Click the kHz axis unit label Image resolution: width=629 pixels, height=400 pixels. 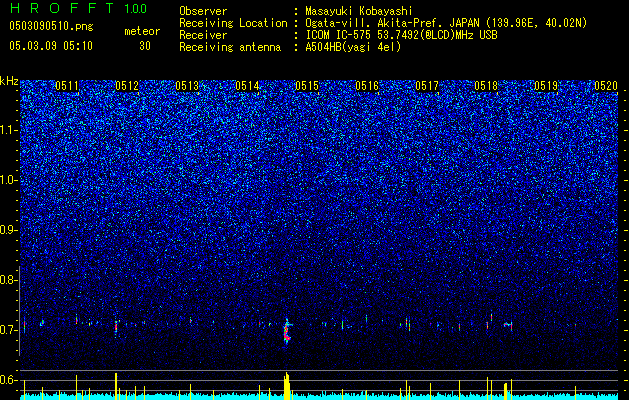point(9,81)
